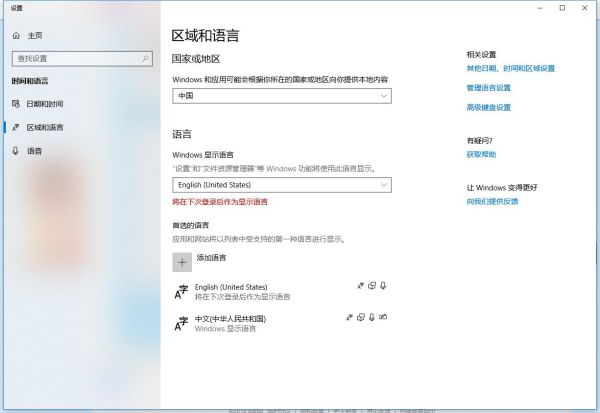Open 语音 speech settings
This screenshot has height=413, width=600.
click(x=34, y=151)
